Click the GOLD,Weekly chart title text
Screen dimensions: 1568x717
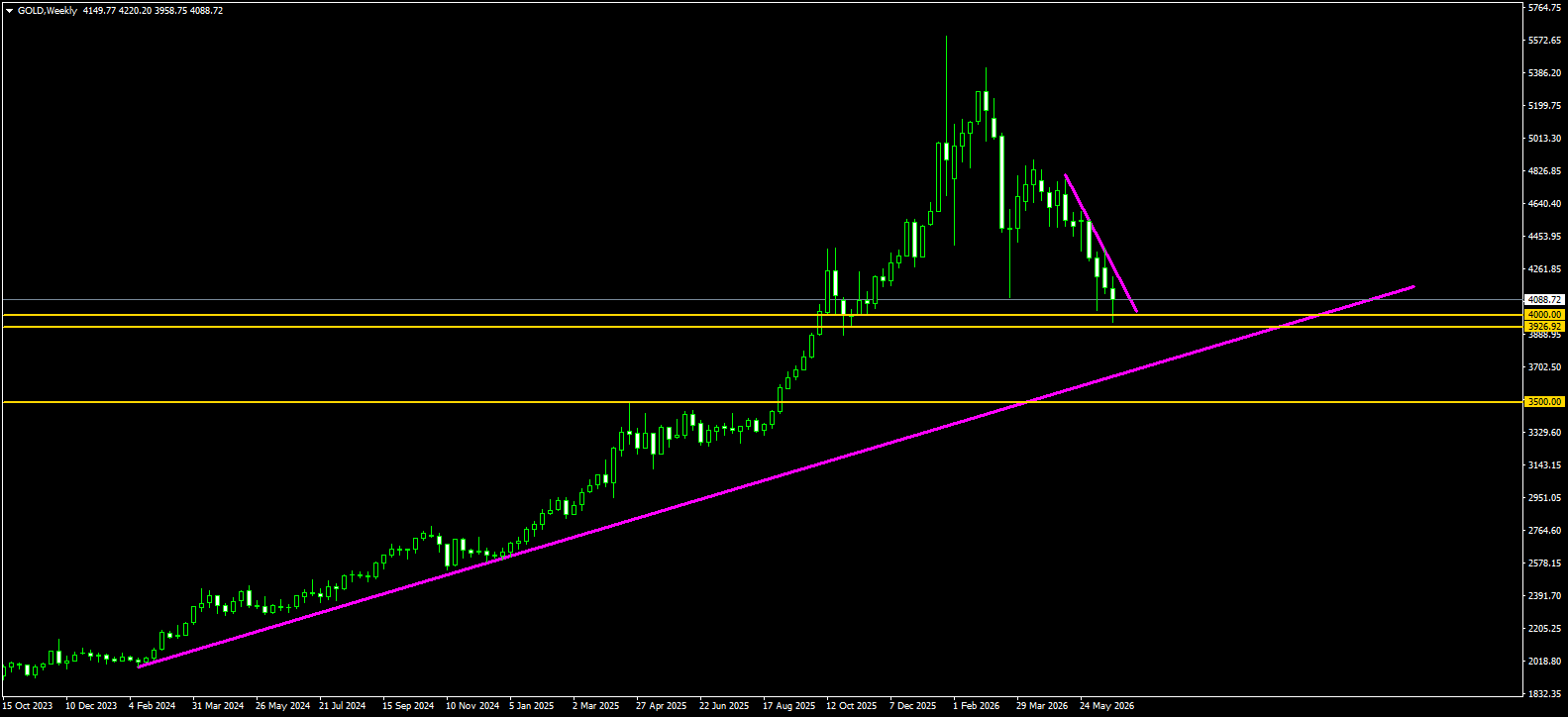(x=48, y=11)
